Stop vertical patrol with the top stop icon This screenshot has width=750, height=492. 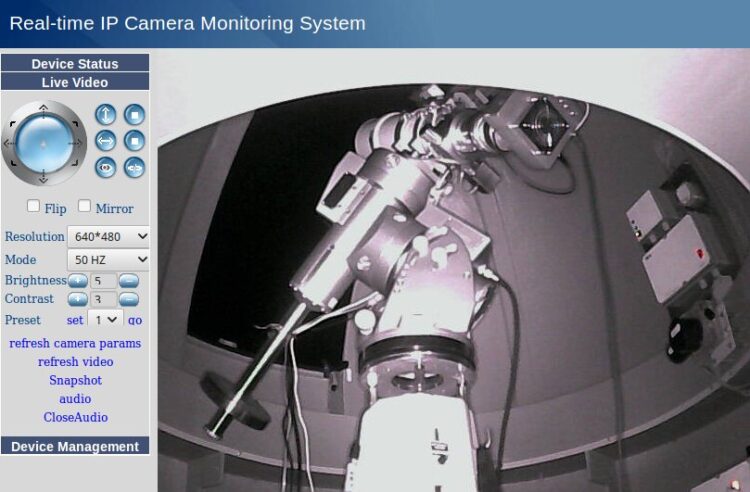point(134,115)
